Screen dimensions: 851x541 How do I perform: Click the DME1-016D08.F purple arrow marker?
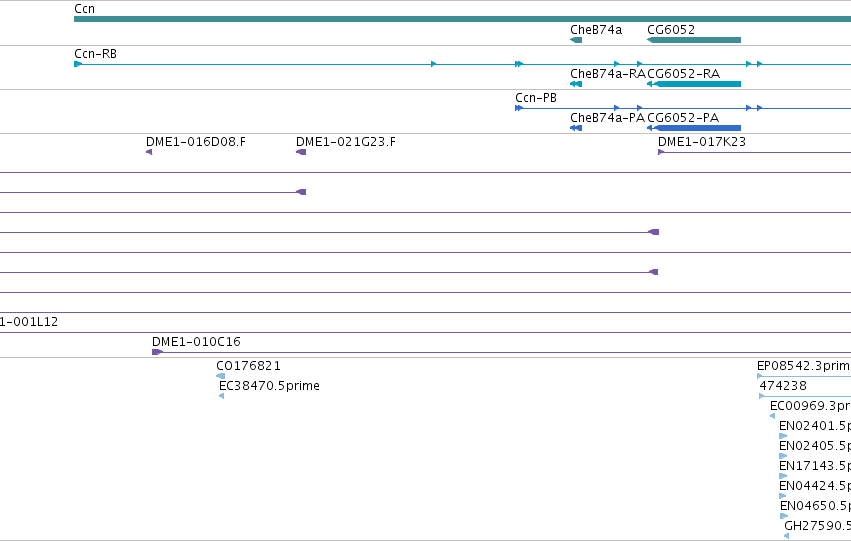[149, 152]
